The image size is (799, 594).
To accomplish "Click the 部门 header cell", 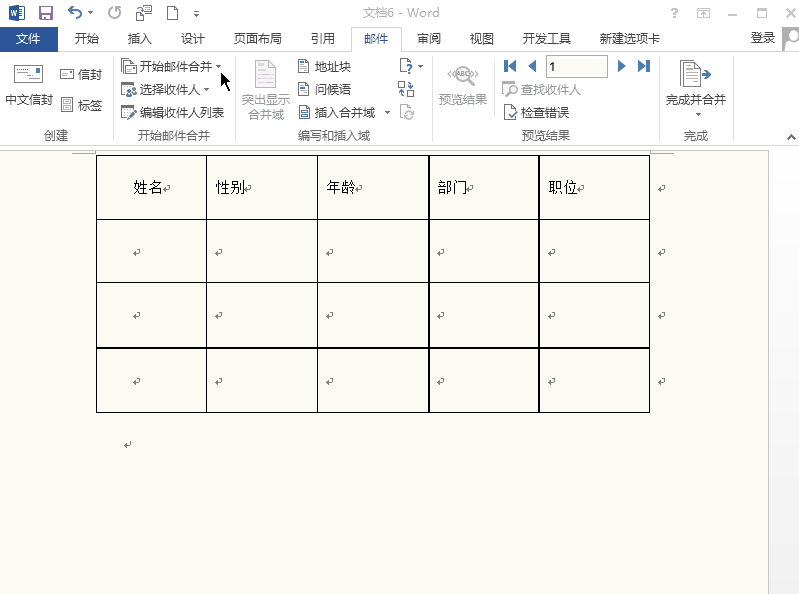I will coord(484,187).
